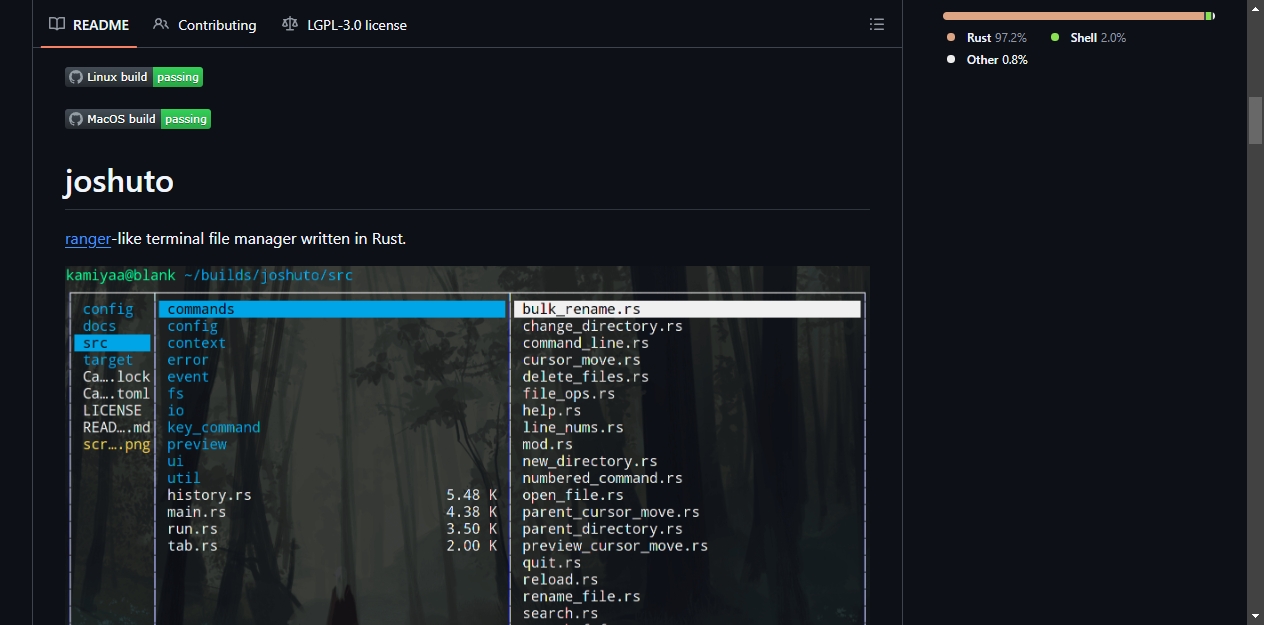
Task: Switch to the Contributing tab
Action: 204,25
